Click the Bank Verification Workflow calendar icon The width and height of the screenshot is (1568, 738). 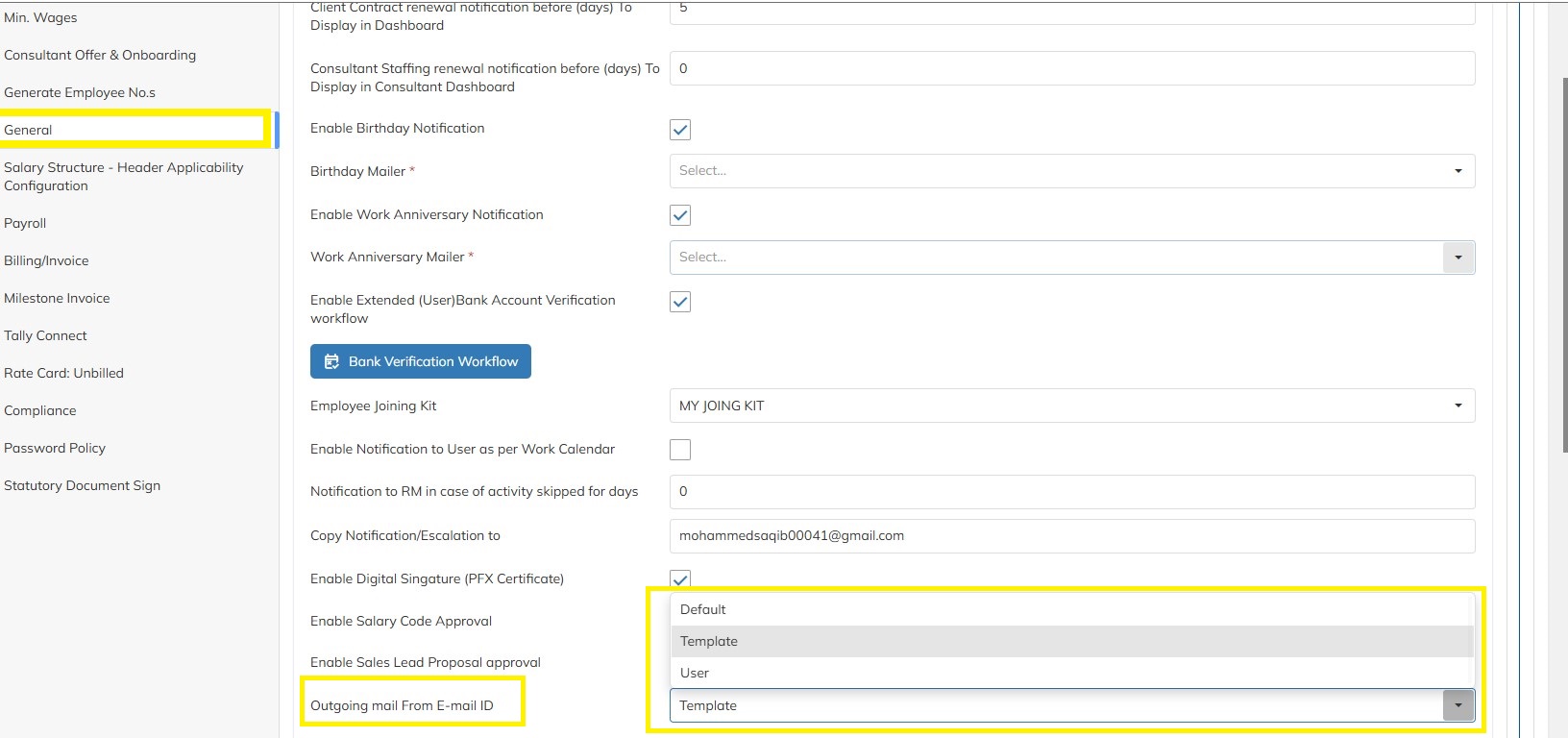pyautogui.click(x=331, y=361)
